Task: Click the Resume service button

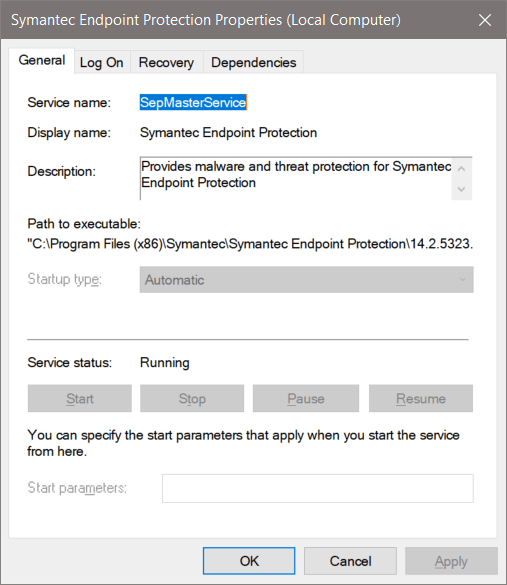Action: (x=421, y=398)
